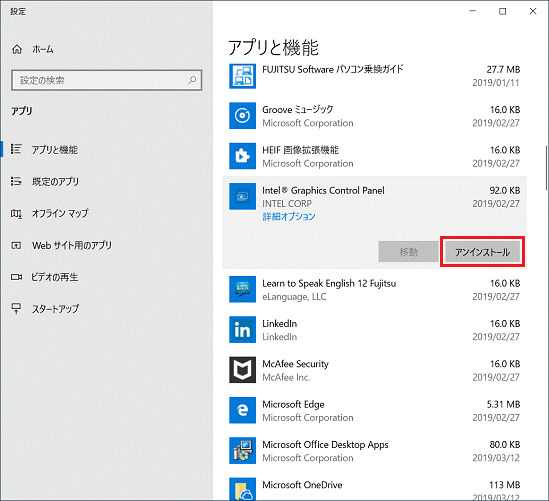Minimize the 設定 window

[x=472, y=12]
